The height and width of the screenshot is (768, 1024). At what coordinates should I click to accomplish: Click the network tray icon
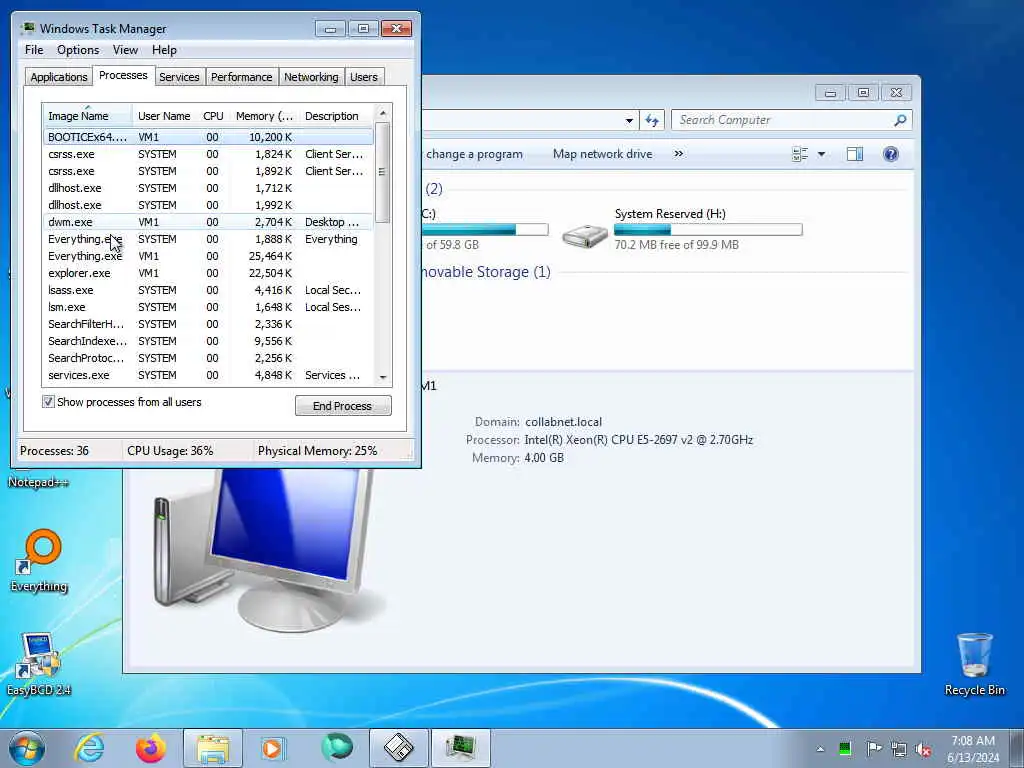coord(899,749)
